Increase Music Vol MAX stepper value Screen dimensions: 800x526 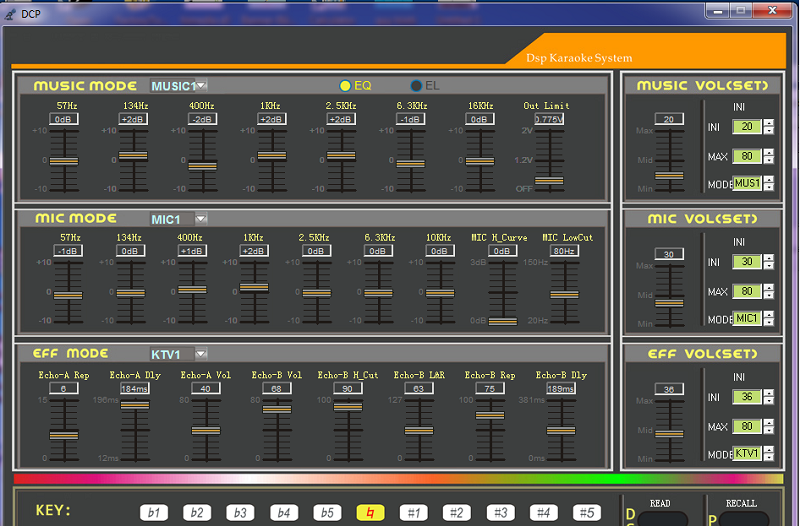tap(769, 153)
